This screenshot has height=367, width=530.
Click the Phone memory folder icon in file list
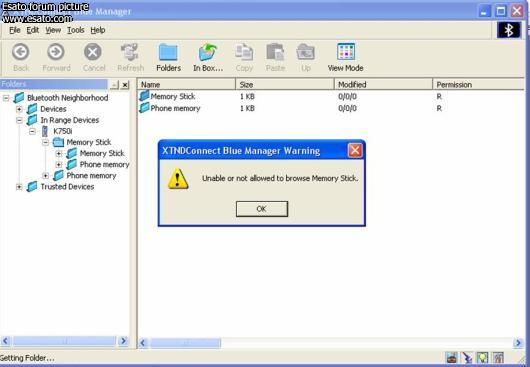click(x=144, y=108)
